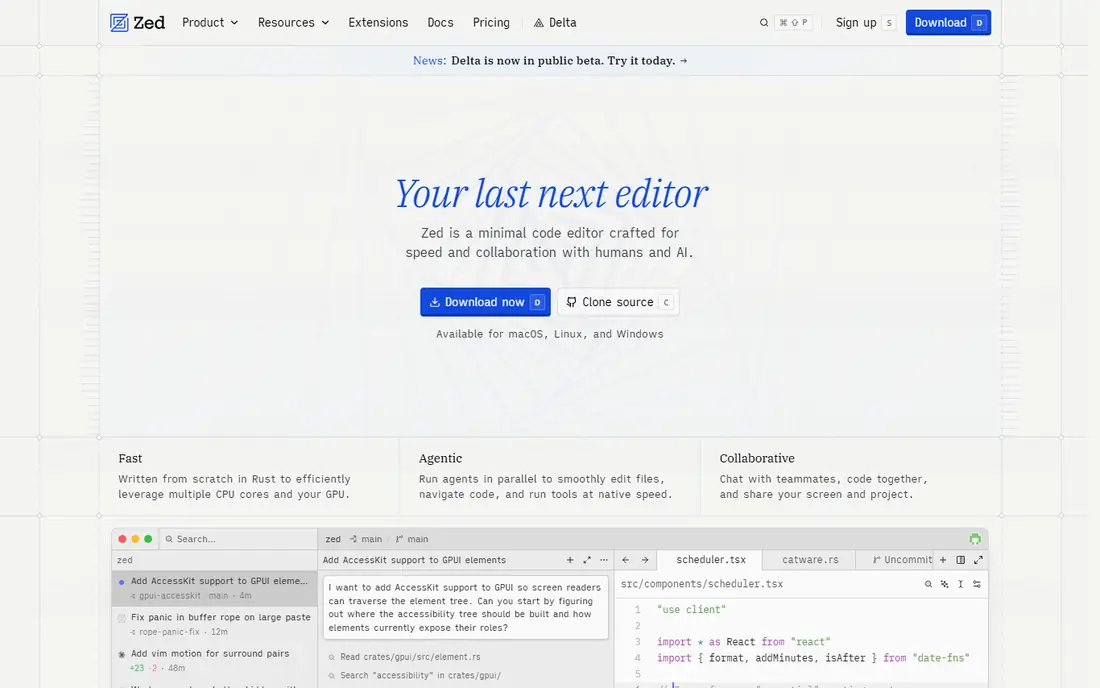
Task: Click the Search field in editor sidebar
Action: [239, 539]
